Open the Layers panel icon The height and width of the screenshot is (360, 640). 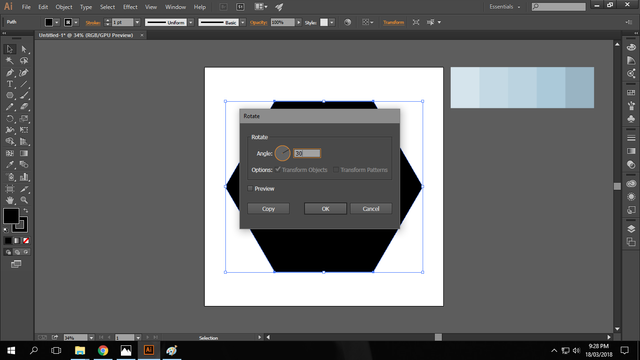(631, 229)
